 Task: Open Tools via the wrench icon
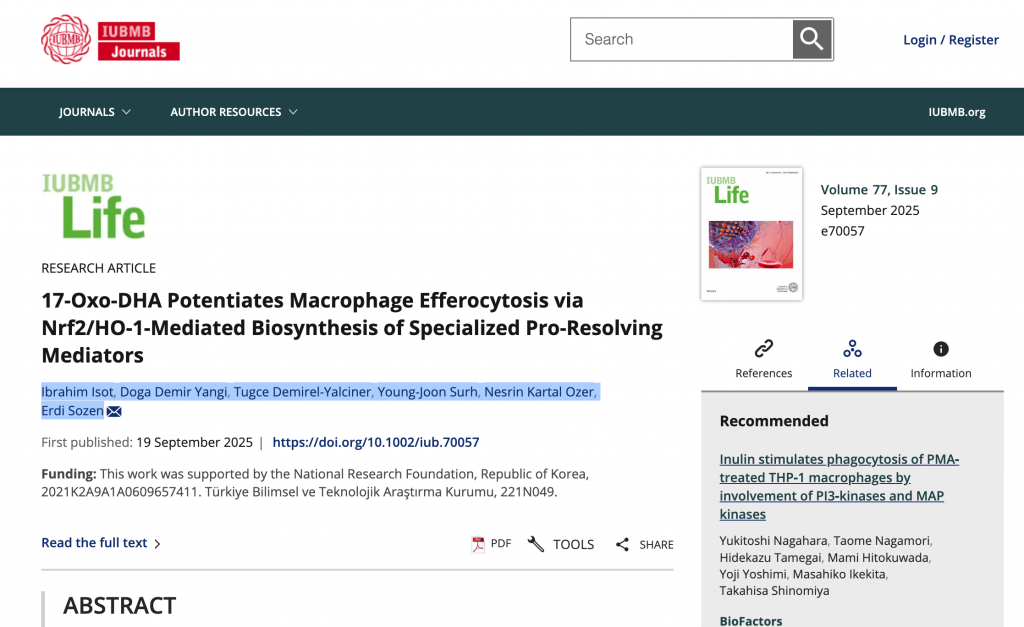point(536,544)
